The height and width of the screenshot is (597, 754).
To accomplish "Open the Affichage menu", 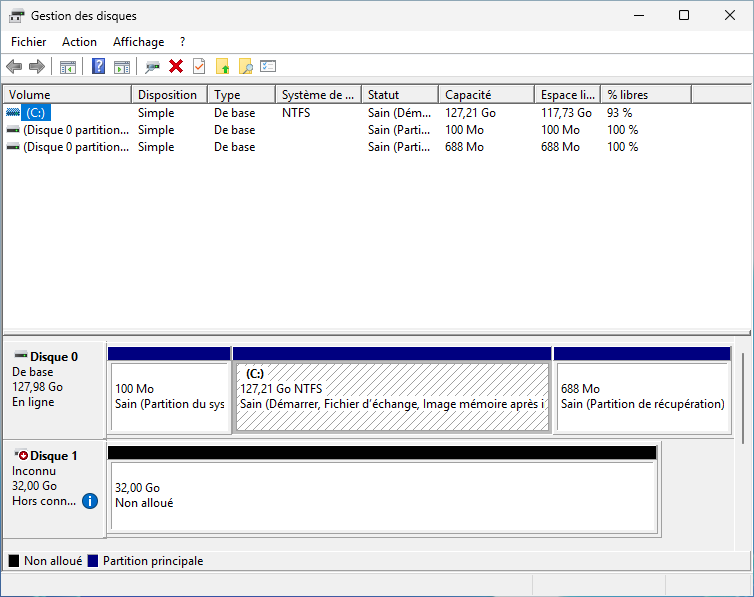I will [x=138, y=42].
